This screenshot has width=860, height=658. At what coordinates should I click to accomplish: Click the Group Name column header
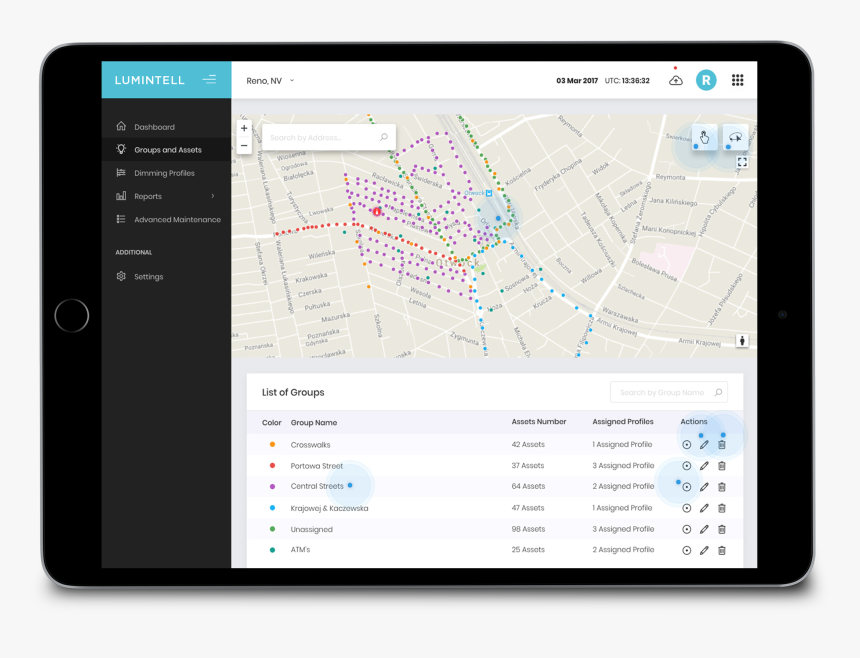point(314,423)
